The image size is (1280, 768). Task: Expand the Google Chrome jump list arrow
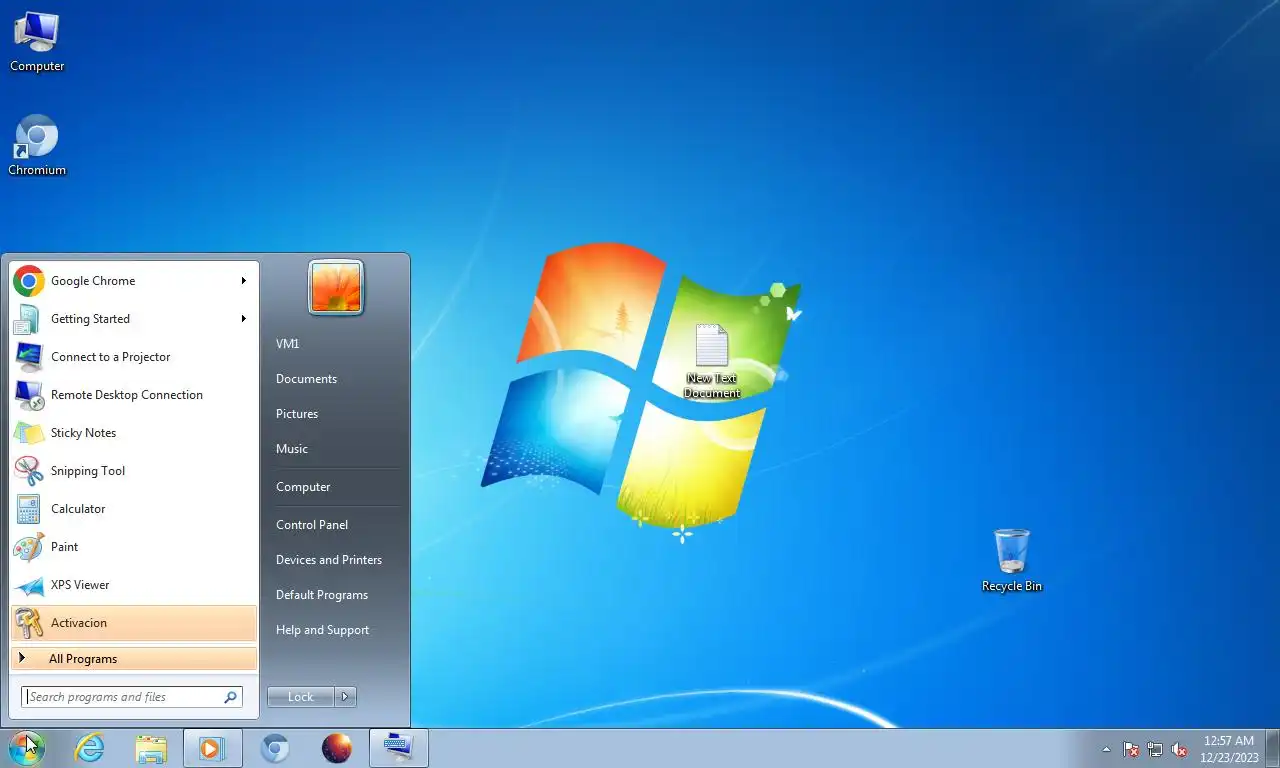click(x=243, y=281)
